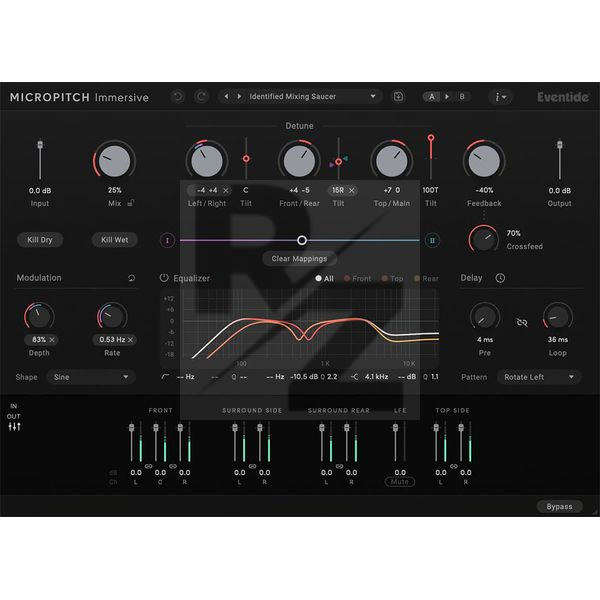Click the Front/Rear detune knob

299,161
